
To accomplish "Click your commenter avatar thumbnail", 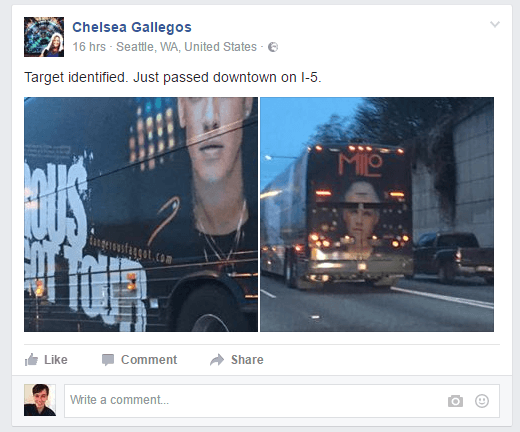I will point(40,400).
